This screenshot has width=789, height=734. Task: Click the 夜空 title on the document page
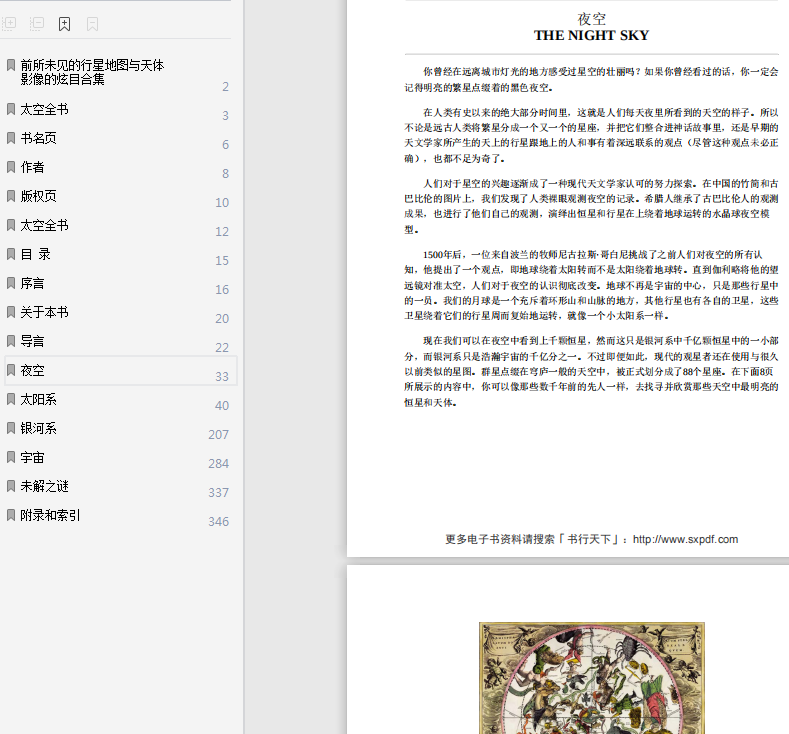coord(591,19)
